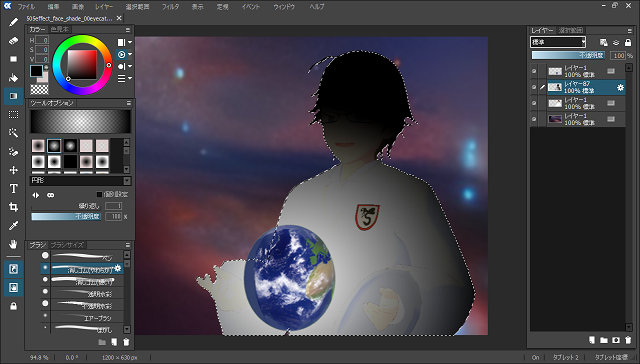
Task: Select the Magic Wand tool
Action: pyautogui.click(x=13, y=133)
